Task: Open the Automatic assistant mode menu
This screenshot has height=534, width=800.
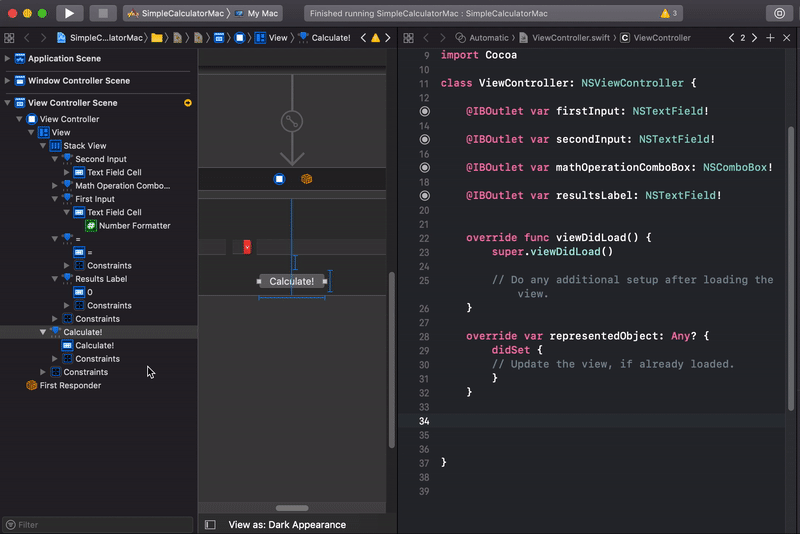Action: point(482,38)
